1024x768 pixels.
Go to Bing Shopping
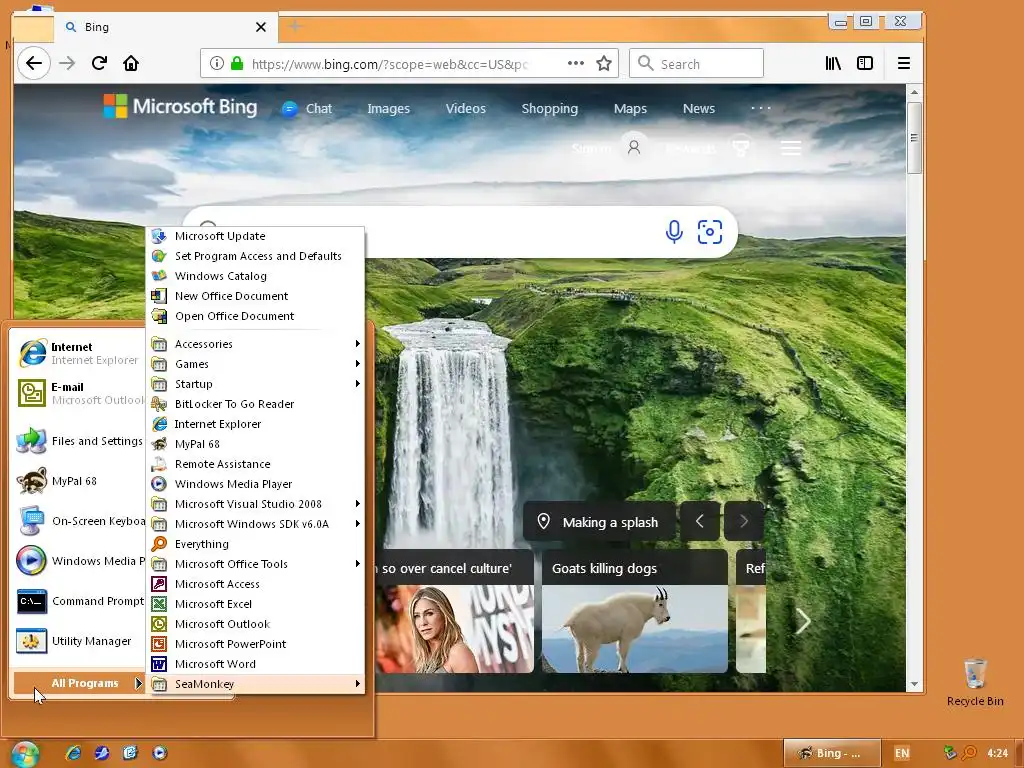tap(550, 108)
